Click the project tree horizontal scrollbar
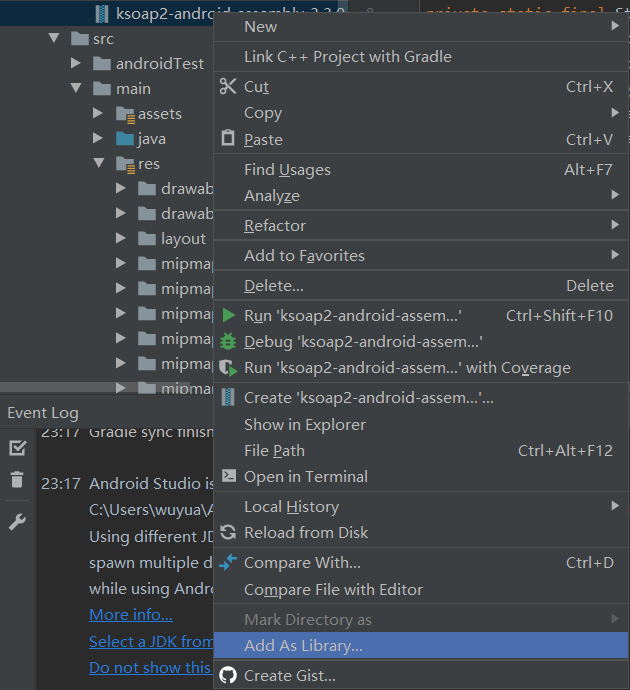 [95, 387]
